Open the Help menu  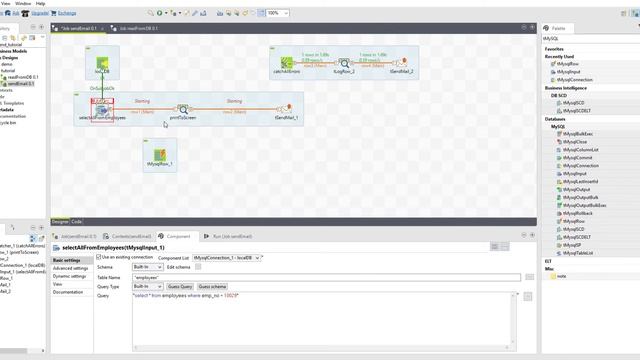pyautogui.click(x=40, y=3)
